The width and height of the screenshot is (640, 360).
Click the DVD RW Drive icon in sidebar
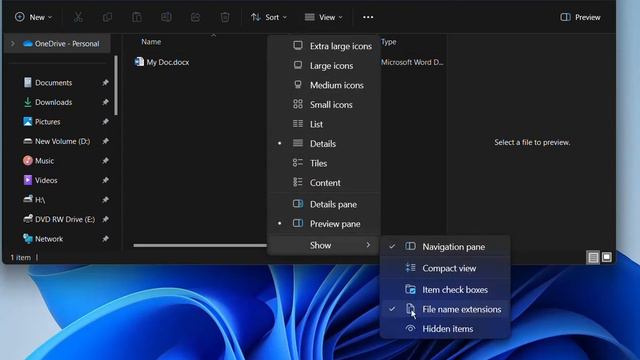[x=27, y=219]
